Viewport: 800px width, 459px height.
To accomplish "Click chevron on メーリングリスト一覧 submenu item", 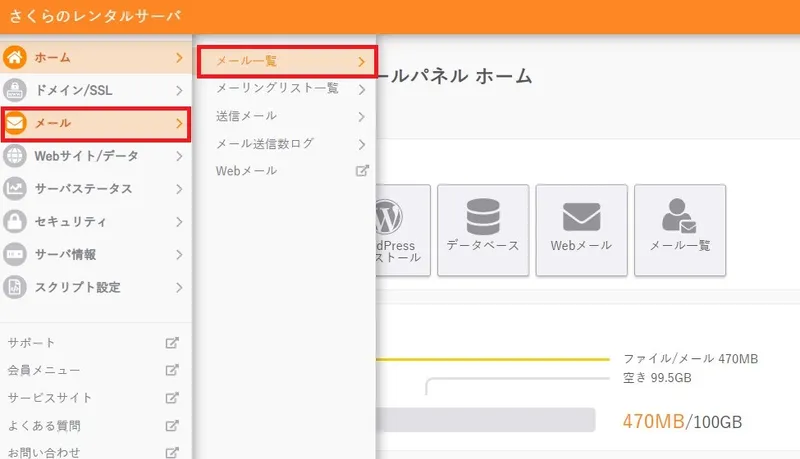I will tap(362, 90).
